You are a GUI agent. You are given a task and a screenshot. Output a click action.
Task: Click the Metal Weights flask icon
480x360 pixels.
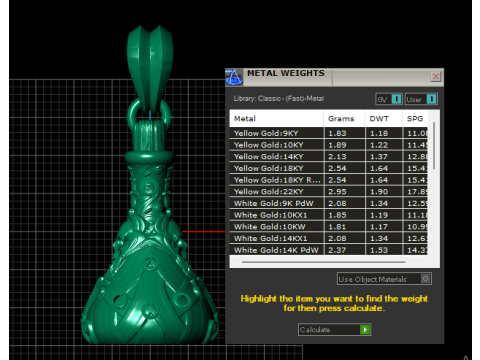point(234,77)
